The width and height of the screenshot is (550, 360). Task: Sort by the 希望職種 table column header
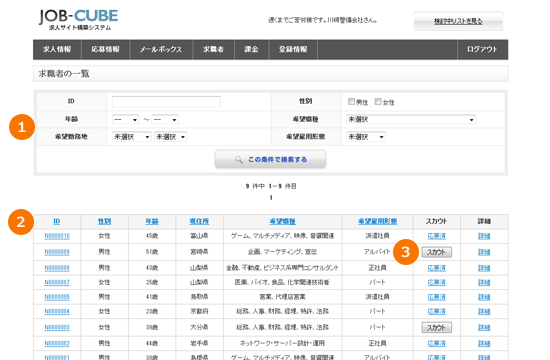point(282,221)
